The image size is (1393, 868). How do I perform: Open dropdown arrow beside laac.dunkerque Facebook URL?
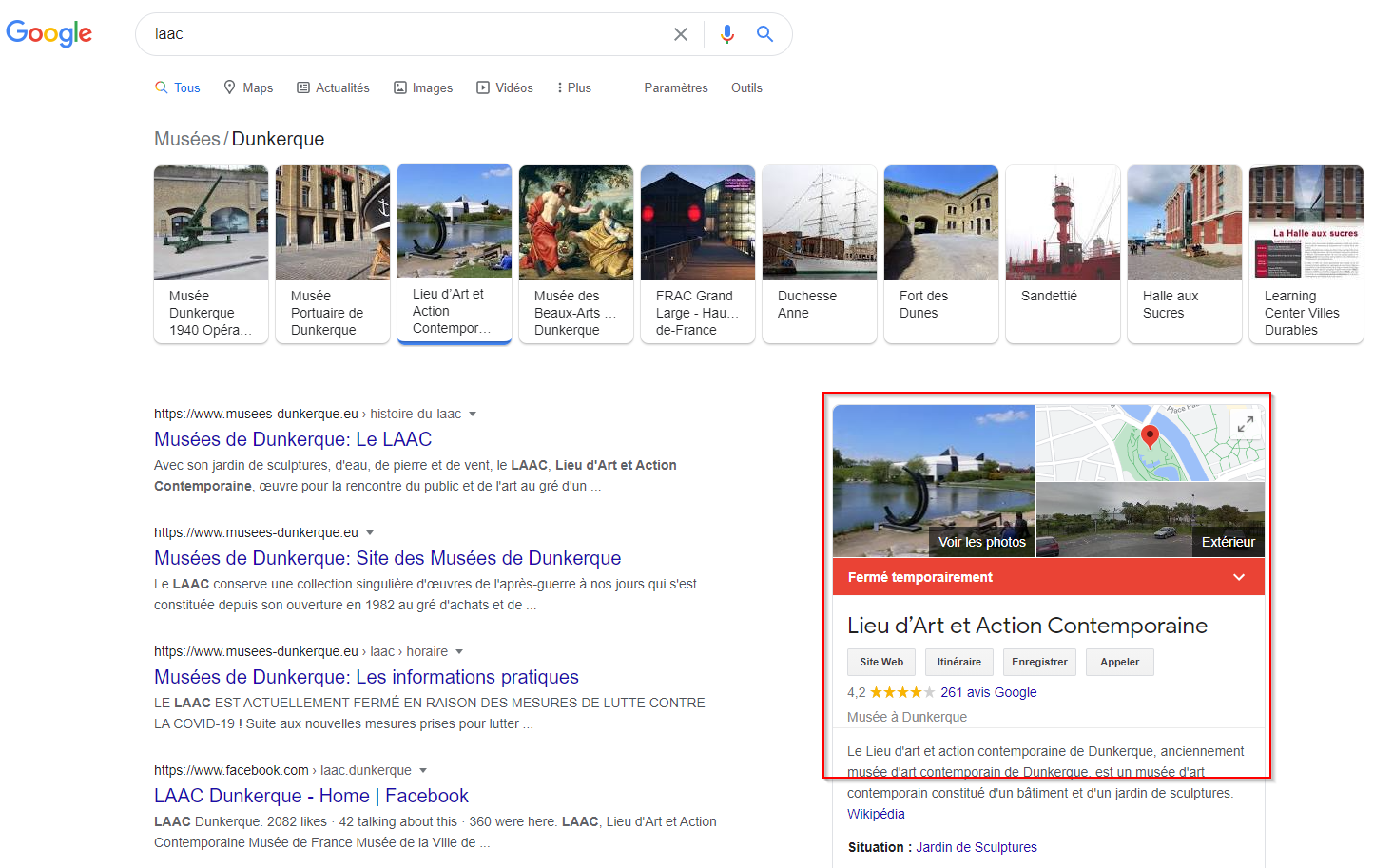[423, 771]
